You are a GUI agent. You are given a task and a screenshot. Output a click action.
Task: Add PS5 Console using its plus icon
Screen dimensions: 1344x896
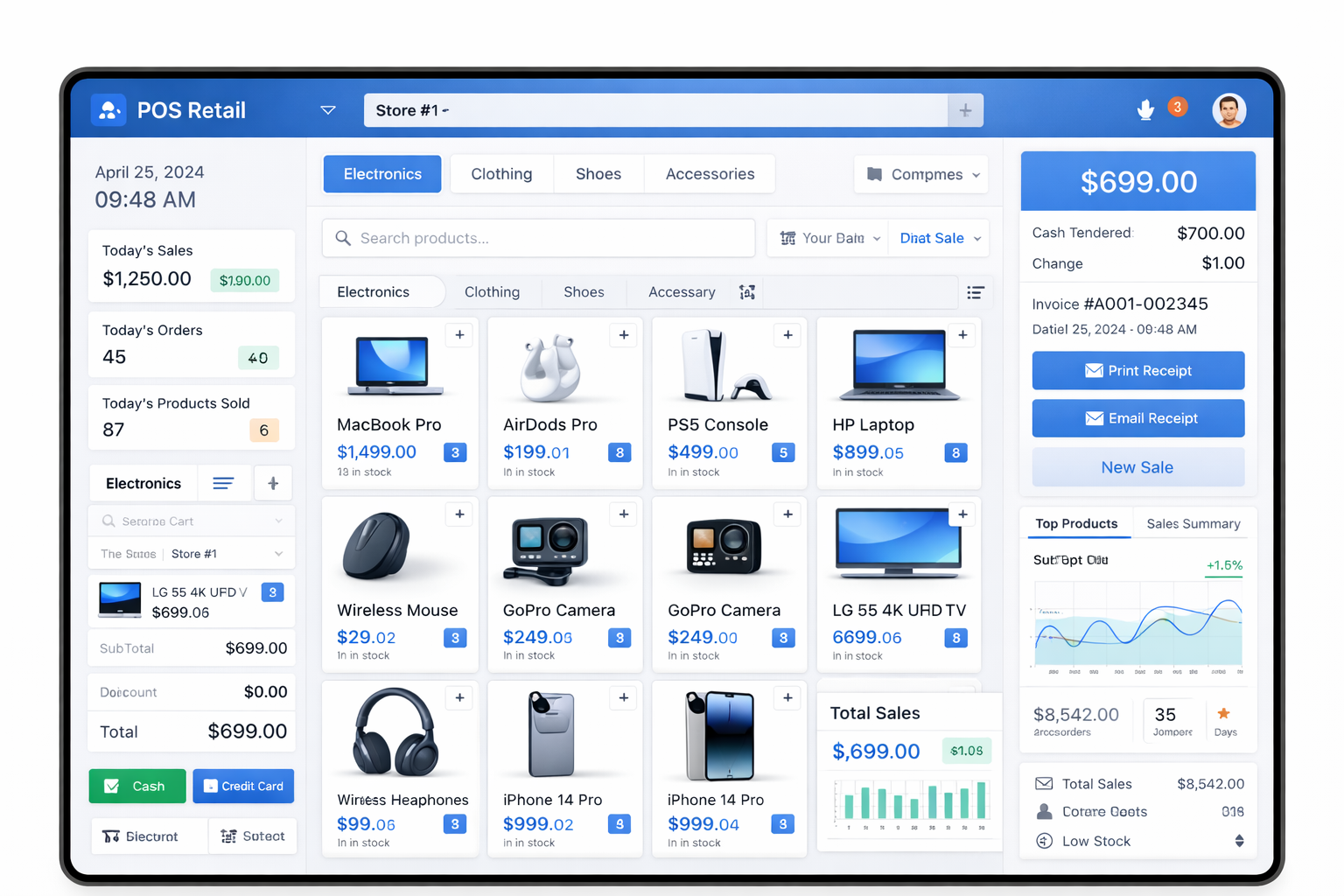coord(787,335)
